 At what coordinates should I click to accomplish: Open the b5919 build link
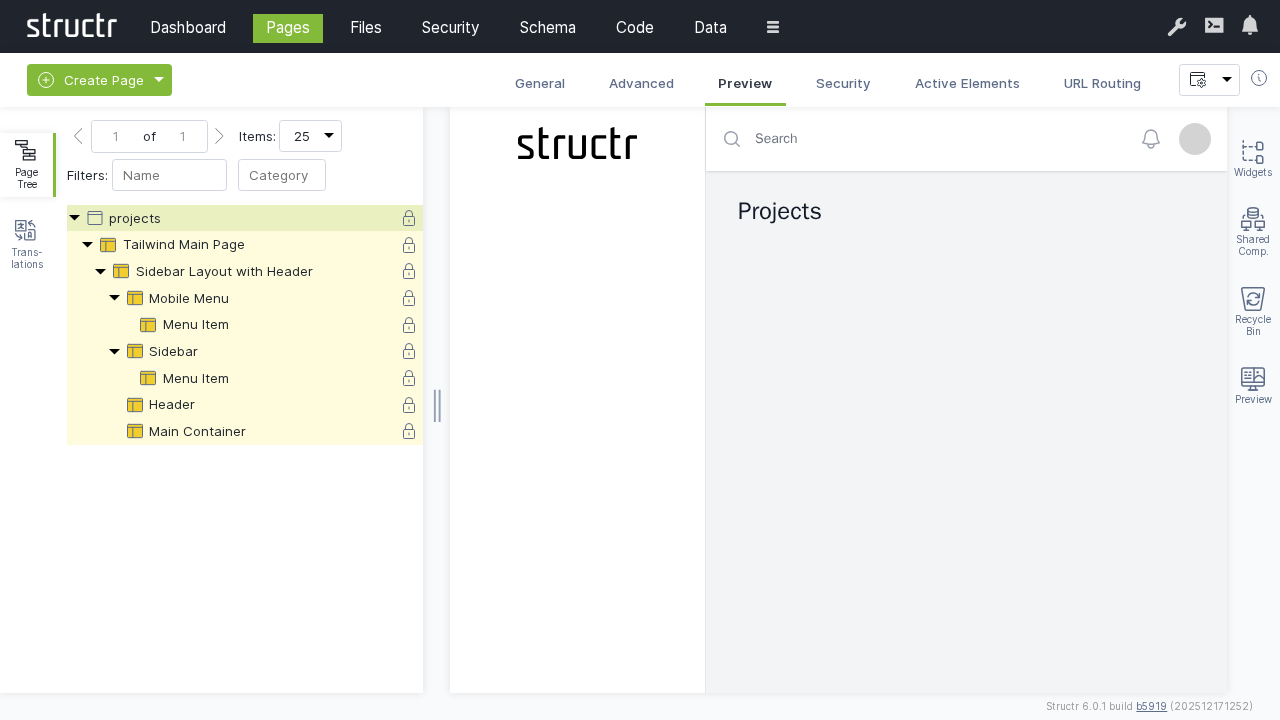1151,706
